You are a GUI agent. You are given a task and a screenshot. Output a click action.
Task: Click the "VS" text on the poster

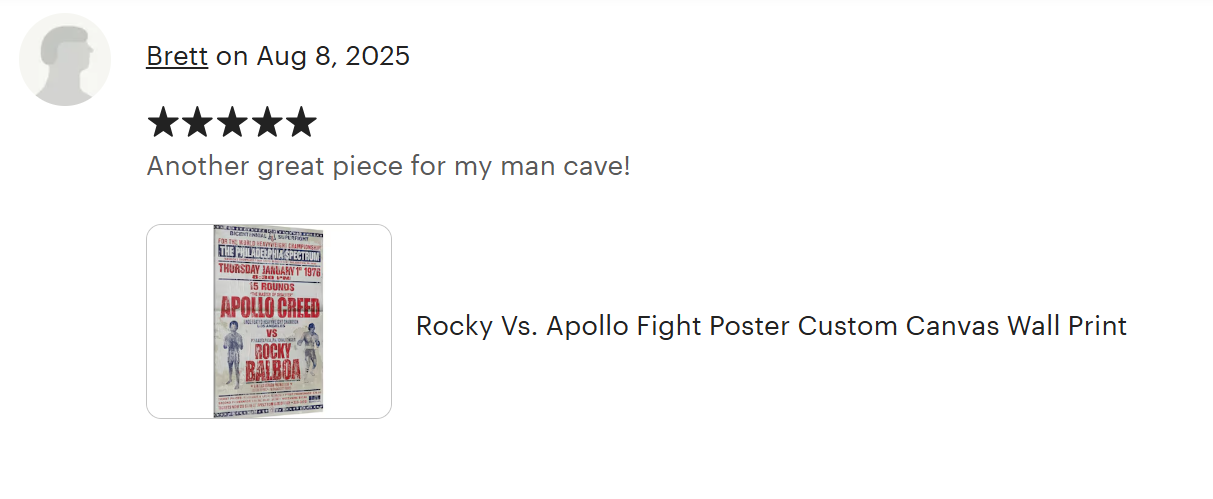click(x=268, y=333)
